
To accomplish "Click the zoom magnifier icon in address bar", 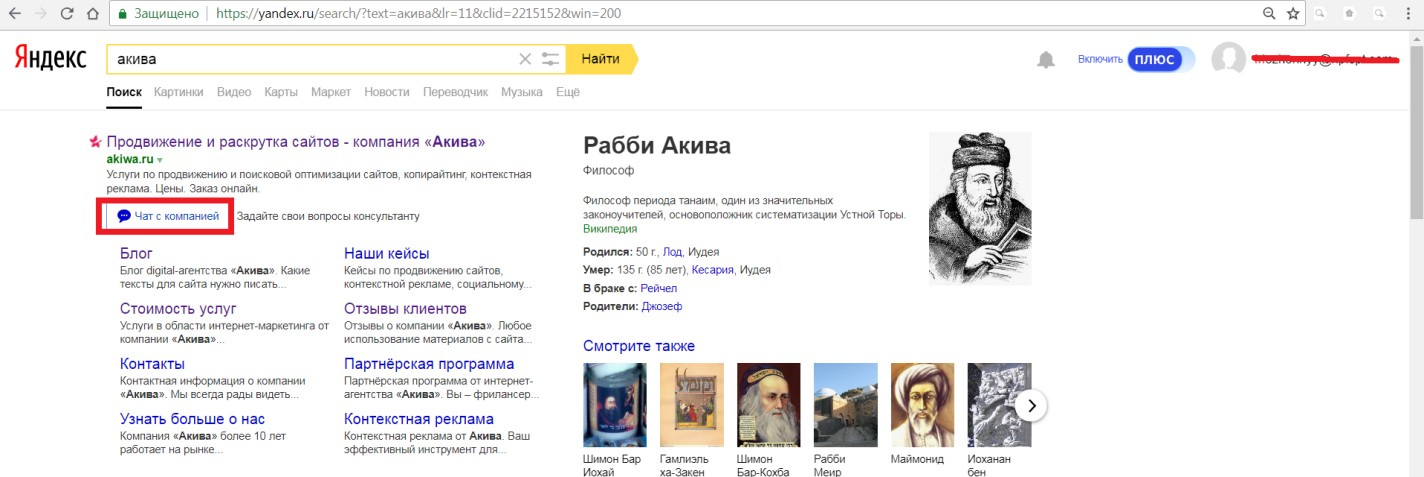I will click(1269, 14).
